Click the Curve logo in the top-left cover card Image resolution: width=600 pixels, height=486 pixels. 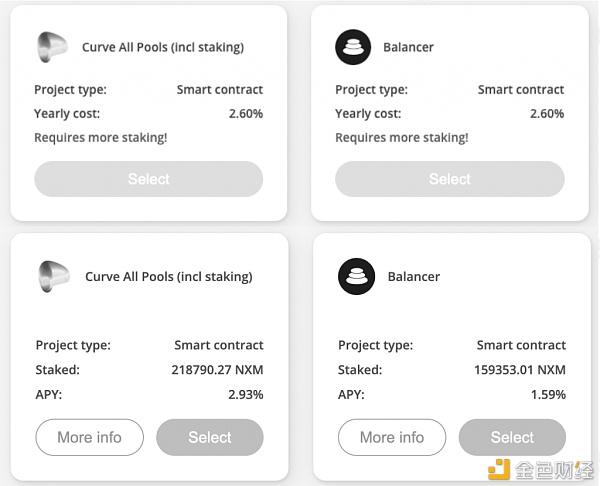[52, 47]
